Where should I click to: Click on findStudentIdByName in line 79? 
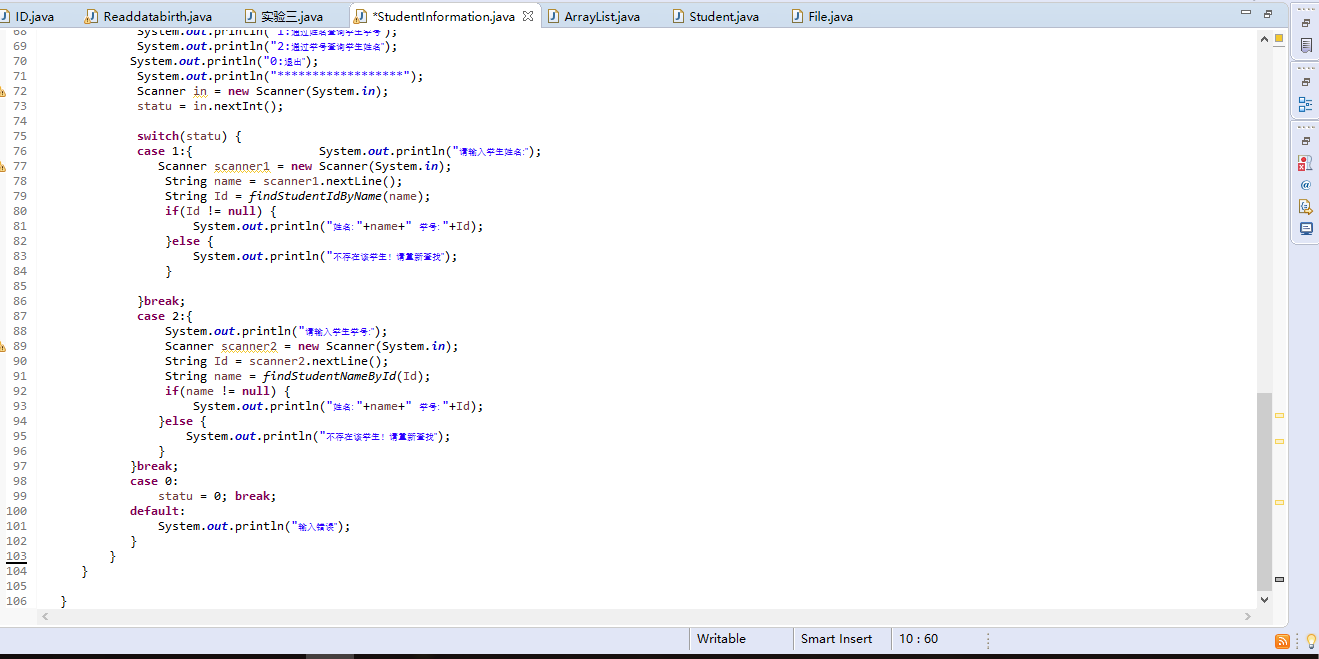[x=316, y=196]
